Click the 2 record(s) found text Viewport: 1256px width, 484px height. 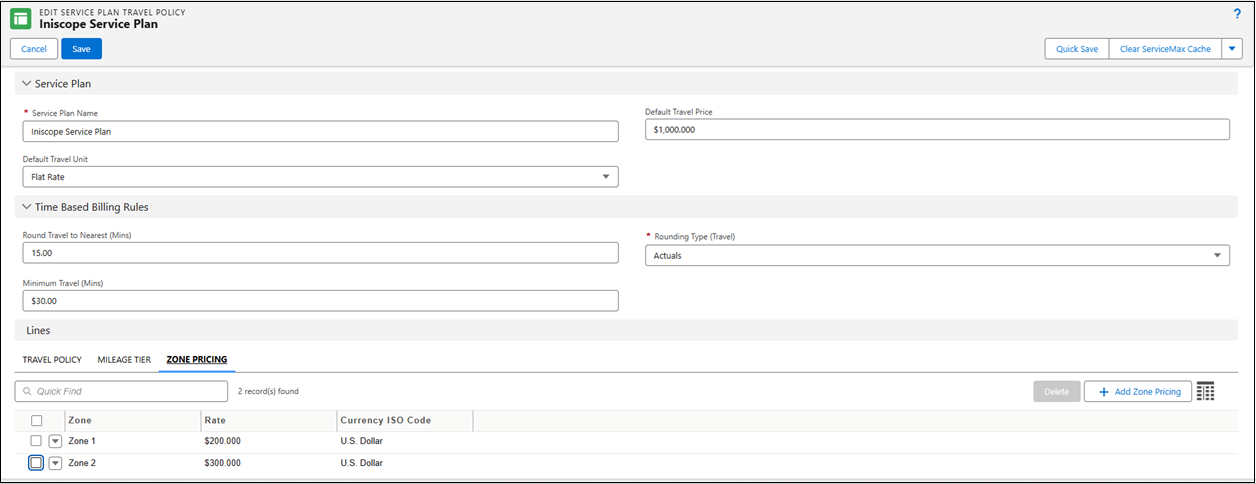click(x=268, y=391)
